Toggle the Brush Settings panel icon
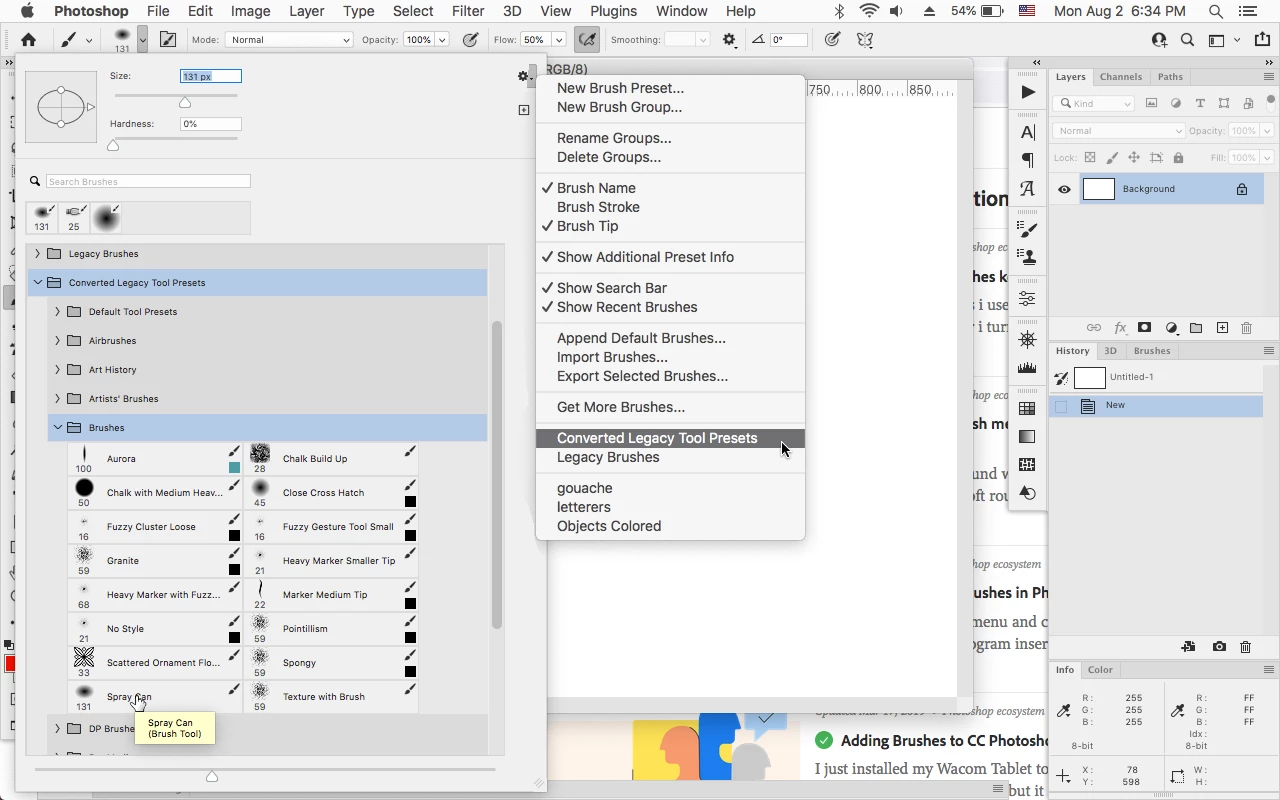 tap(168, 40)
